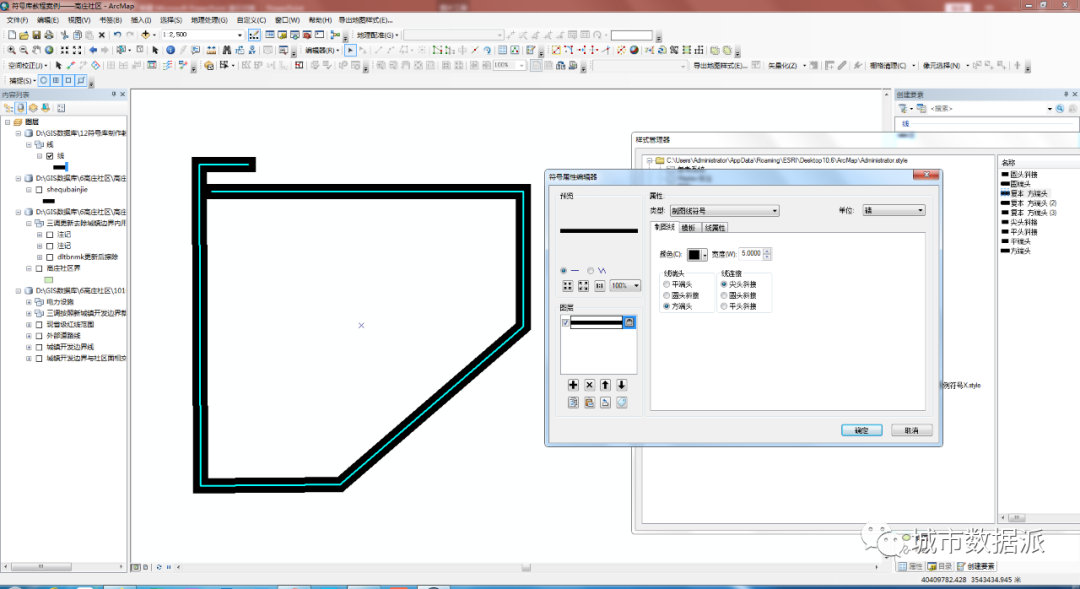Select 圆头斜接 entry in style manager list
Image resolution: width=1080 pixels, height=589 pixels.
point(1024,174)
